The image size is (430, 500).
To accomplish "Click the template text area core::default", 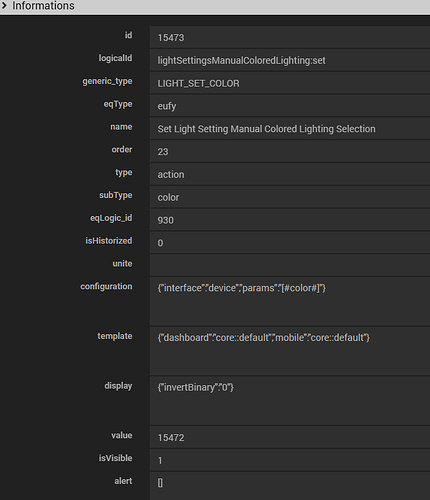I will click(x=290, y=351).
